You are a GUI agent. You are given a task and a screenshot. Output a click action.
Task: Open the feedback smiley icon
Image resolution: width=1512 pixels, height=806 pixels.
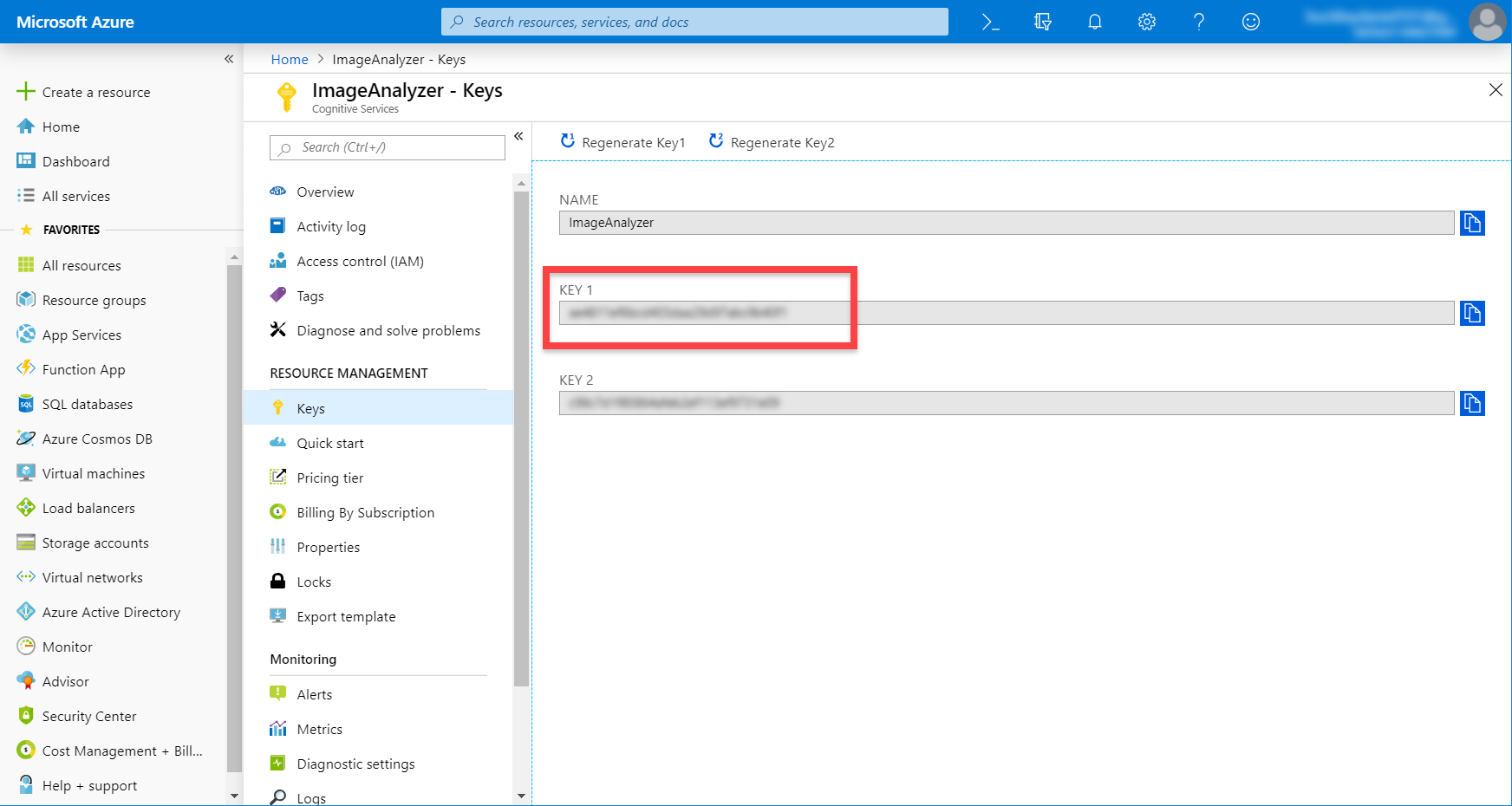coord(1251,23)
